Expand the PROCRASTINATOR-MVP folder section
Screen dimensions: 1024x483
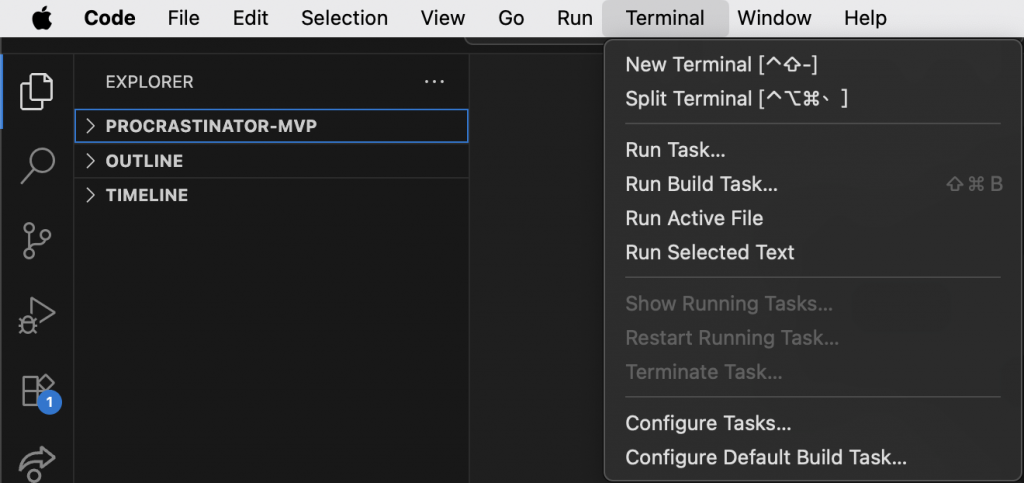(211, 126)
